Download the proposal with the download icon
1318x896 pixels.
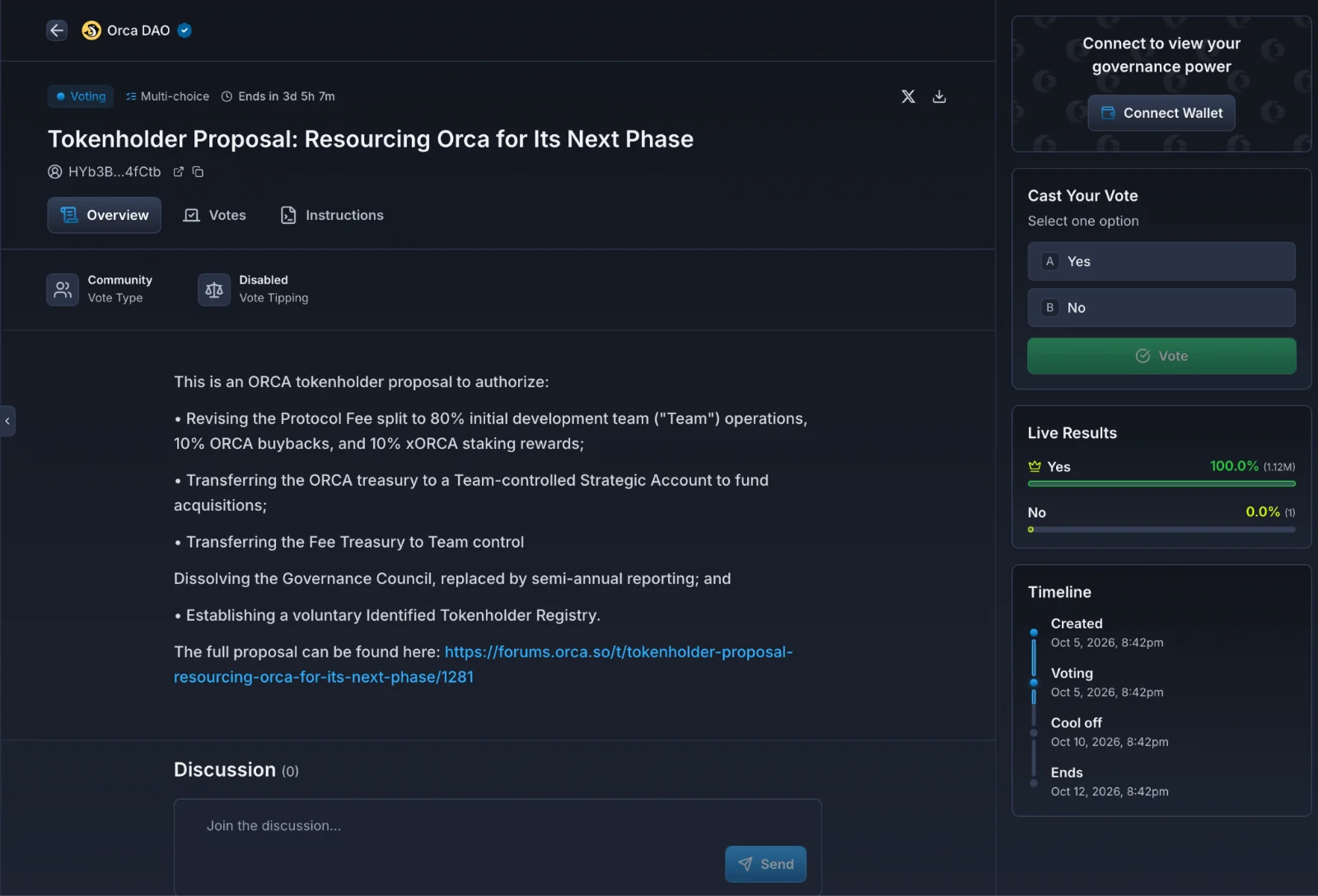tap(939, 96)
